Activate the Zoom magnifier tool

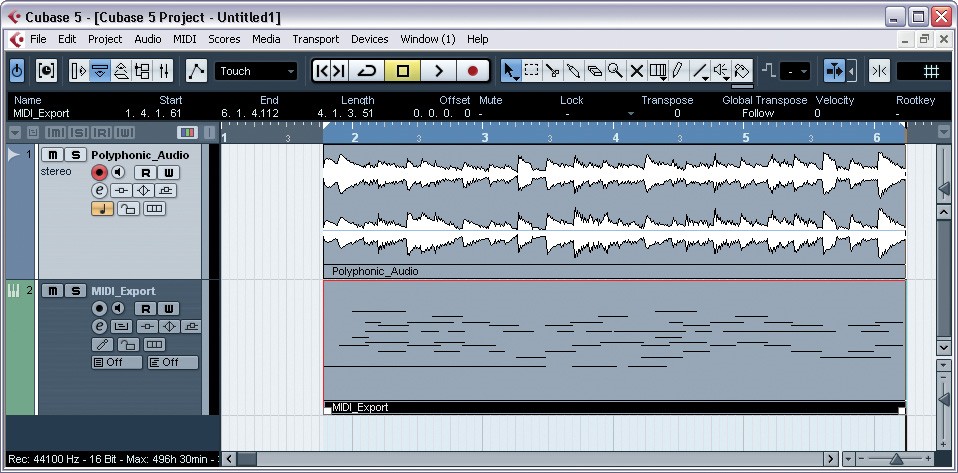615,71
